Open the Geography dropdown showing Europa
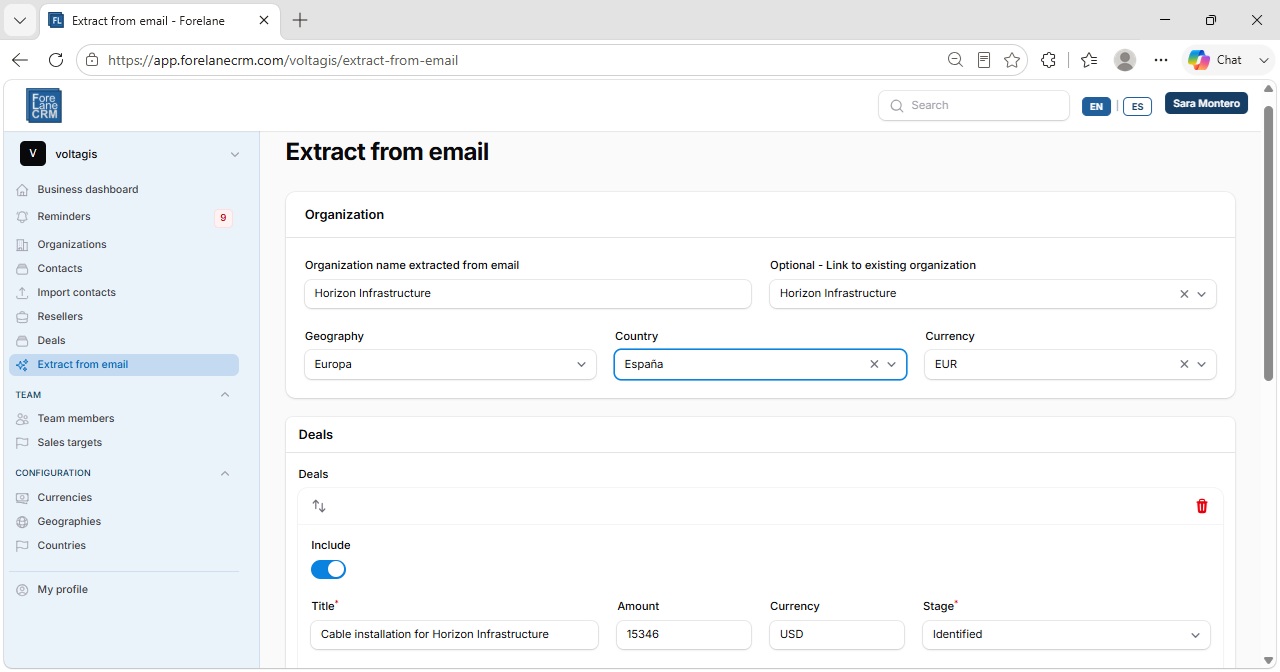 [x=450, y=364]
